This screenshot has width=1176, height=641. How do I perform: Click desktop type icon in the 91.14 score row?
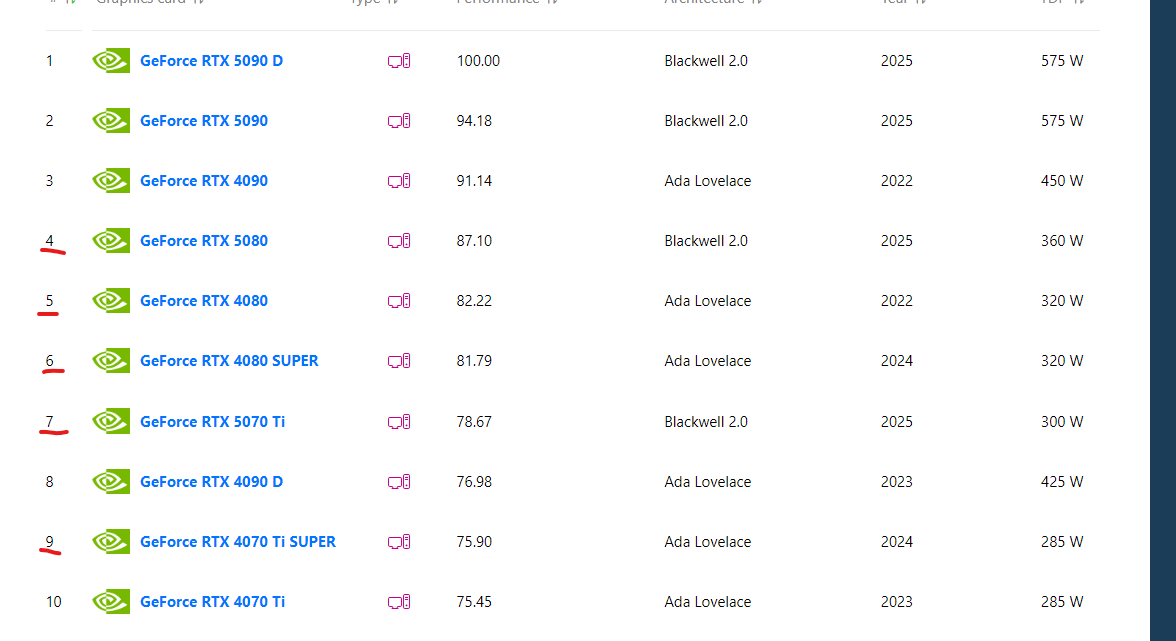click(x=399, y=181)
